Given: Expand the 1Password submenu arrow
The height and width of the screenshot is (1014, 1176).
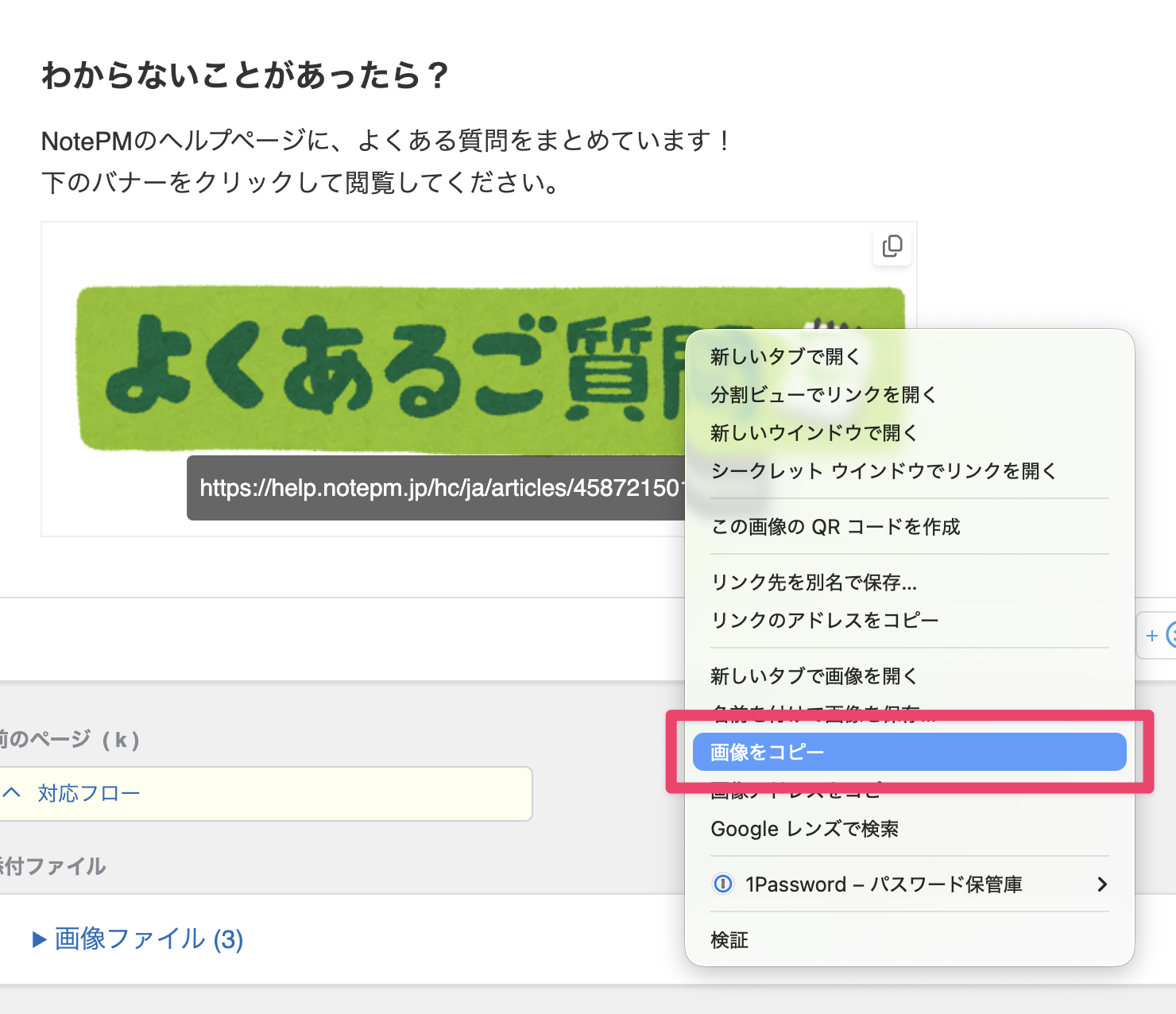Looking at the screenshot, I should tap(1101, 884).
